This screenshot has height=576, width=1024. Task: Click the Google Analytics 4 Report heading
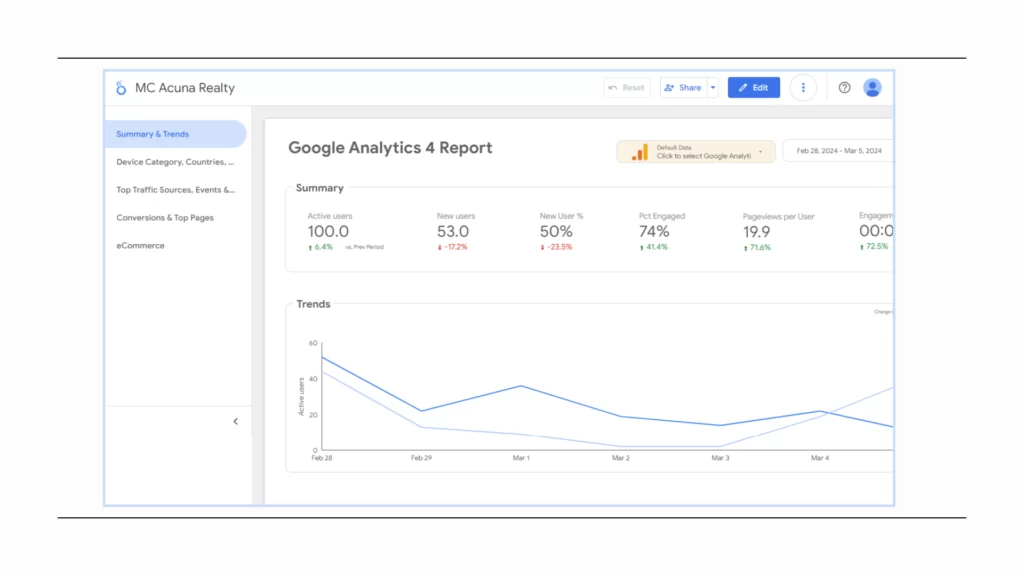(x=390, y=148)
